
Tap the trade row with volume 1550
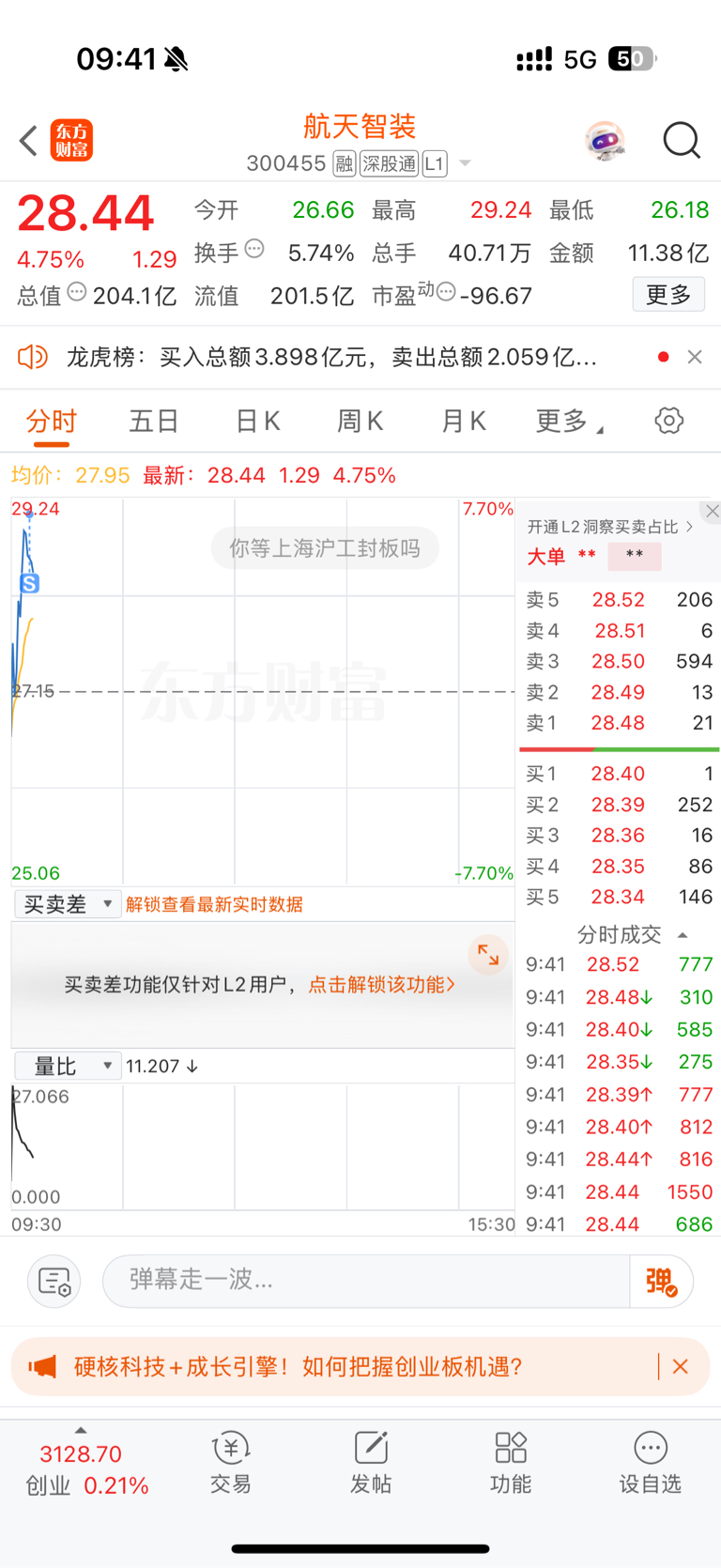620,1191
